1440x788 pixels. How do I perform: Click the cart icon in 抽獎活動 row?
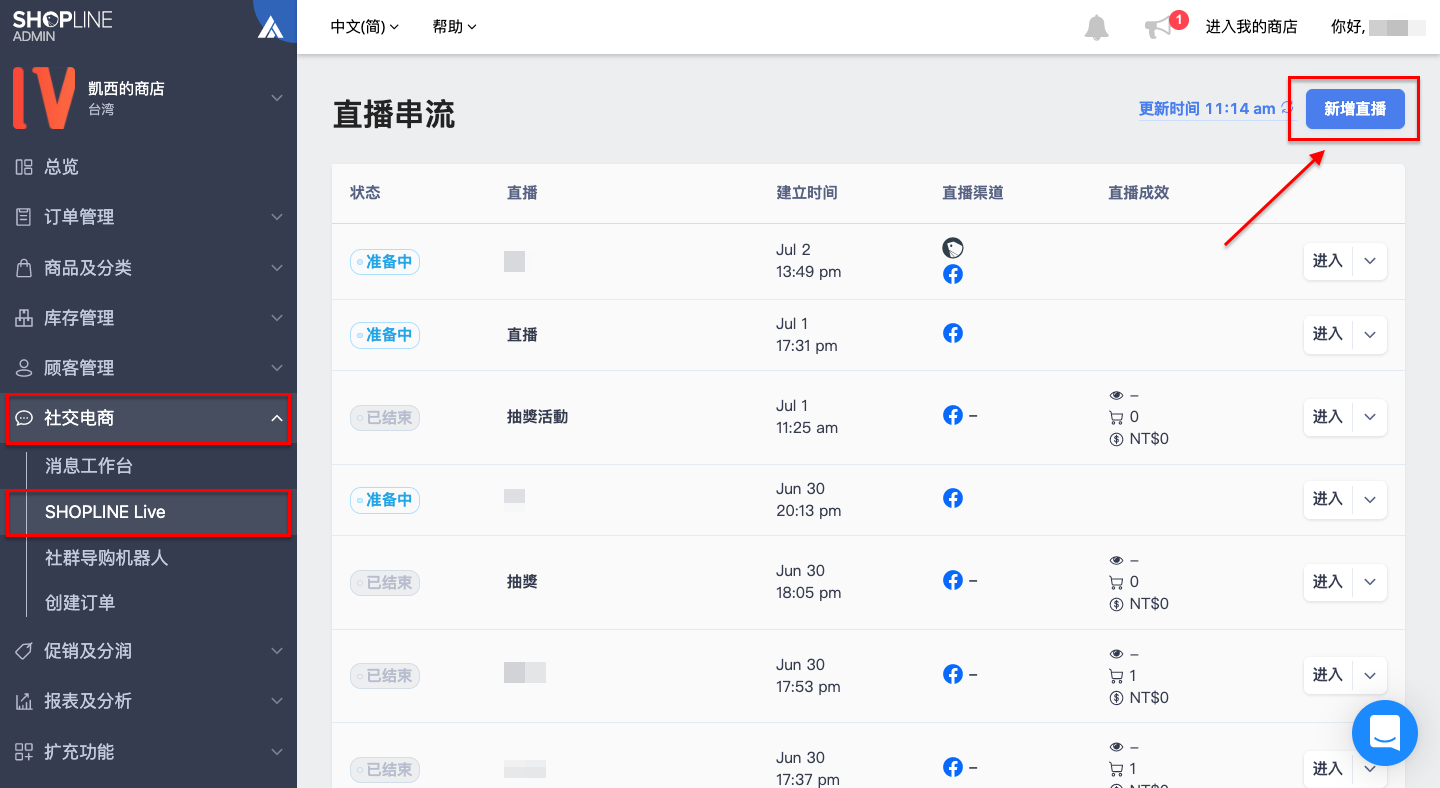coord(1117,417)
